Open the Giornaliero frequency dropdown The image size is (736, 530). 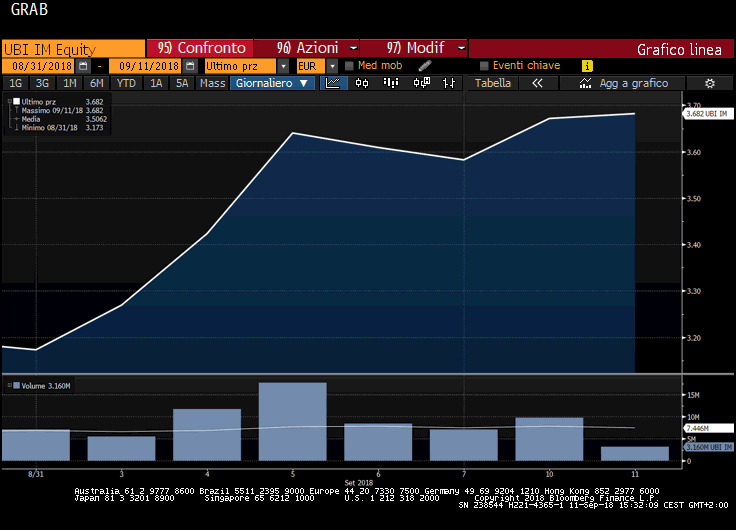(x=272, y=83)
